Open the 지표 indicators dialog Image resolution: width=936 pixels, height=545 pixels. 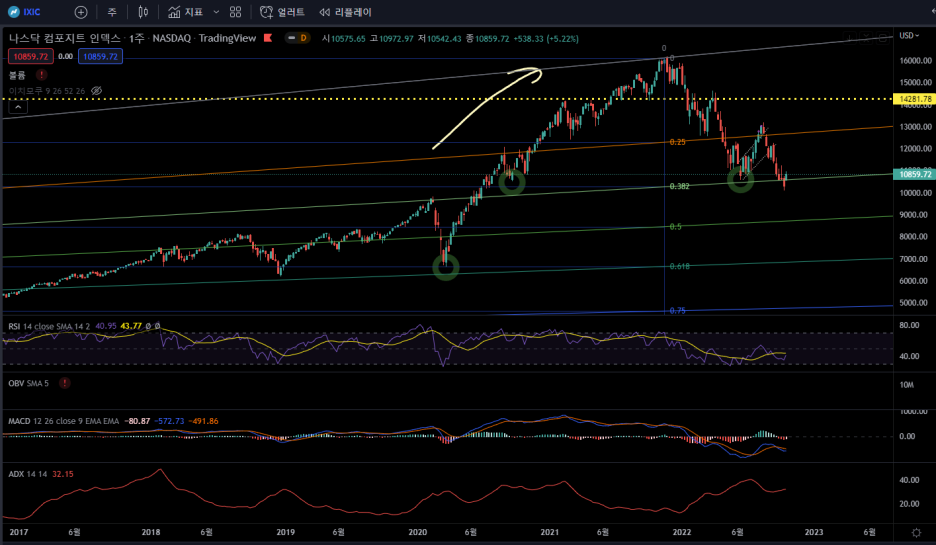tap(186, 12)
